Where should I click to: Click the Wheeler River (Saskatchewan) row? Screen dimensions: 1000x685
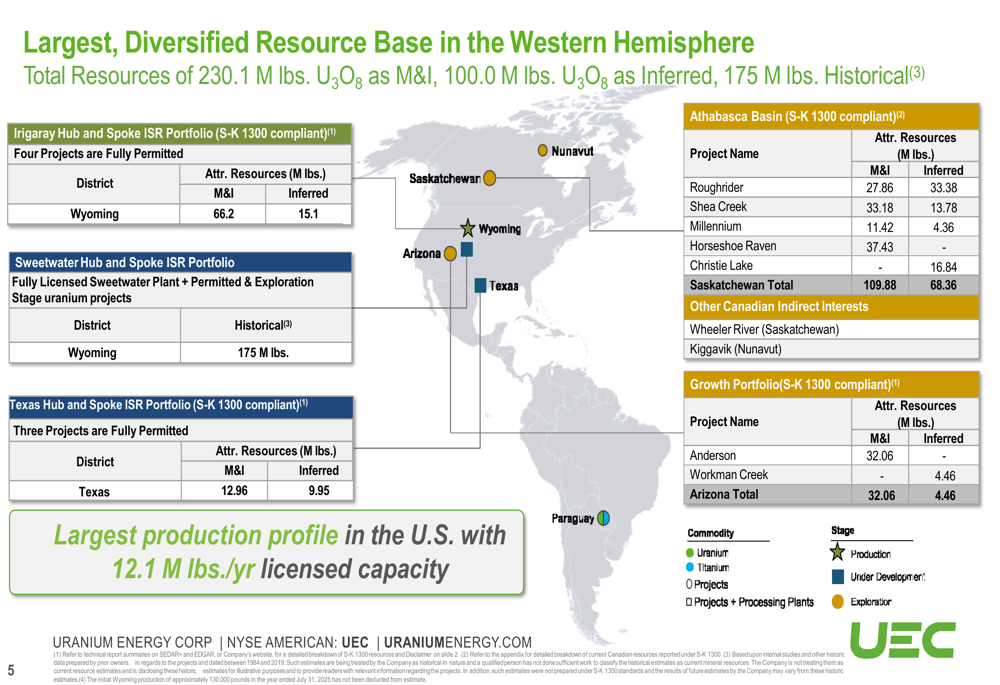[x=832, y=329]
